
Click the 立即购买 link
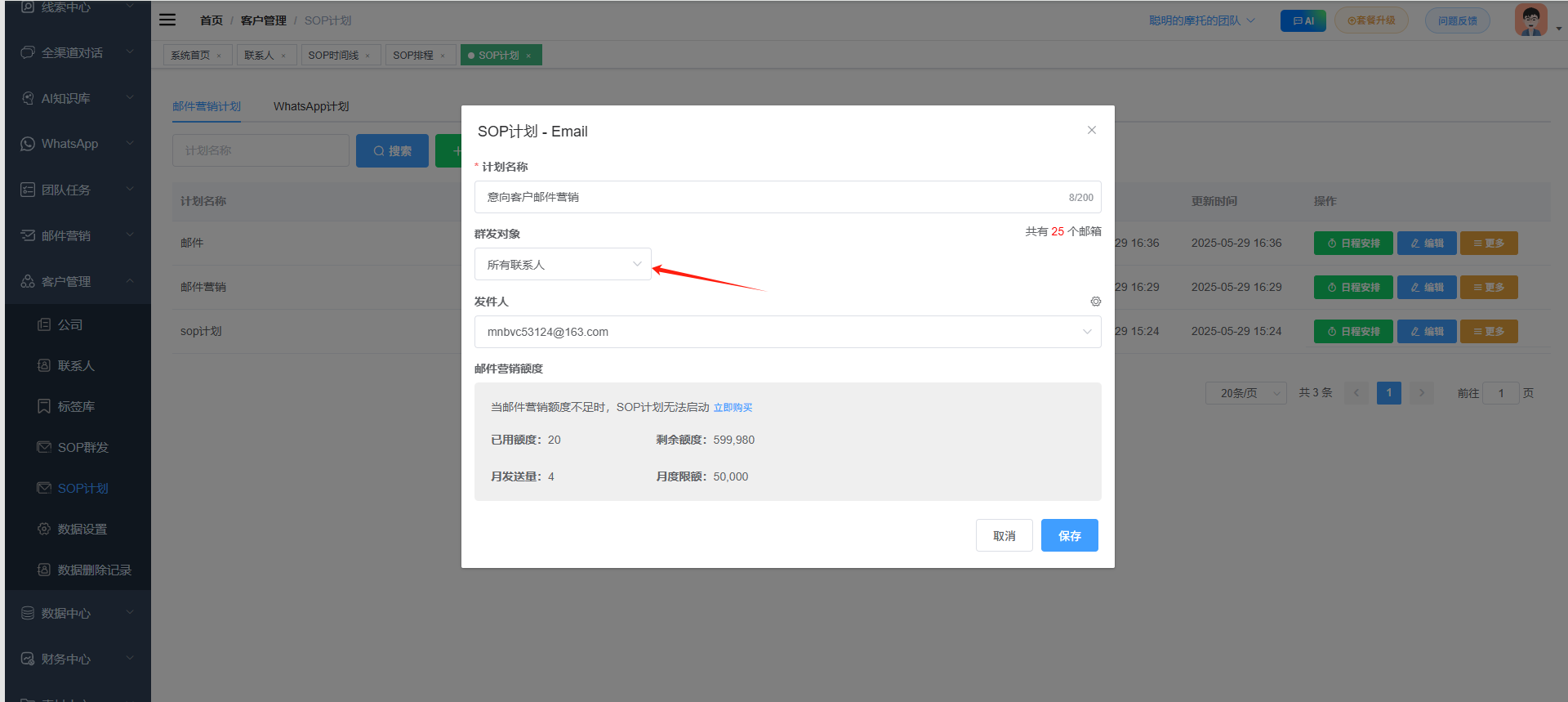point(733,407)
